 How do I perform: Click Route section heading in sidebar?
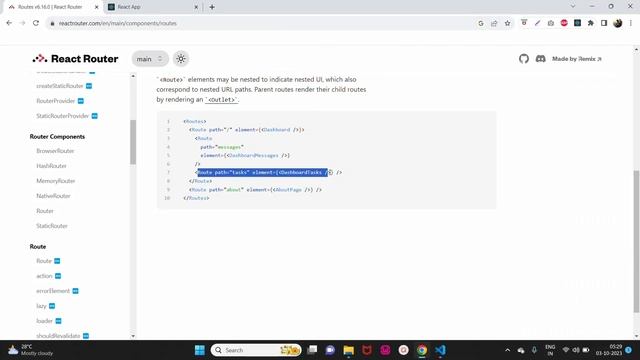38,247
